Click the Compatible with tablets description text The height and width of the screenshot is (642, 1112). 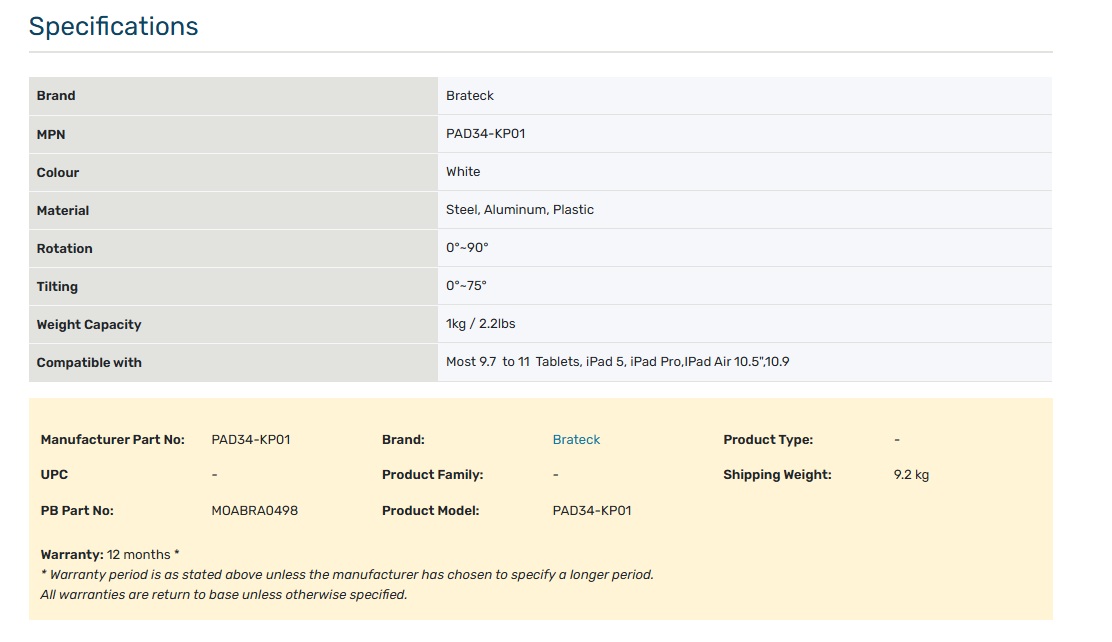617,362
